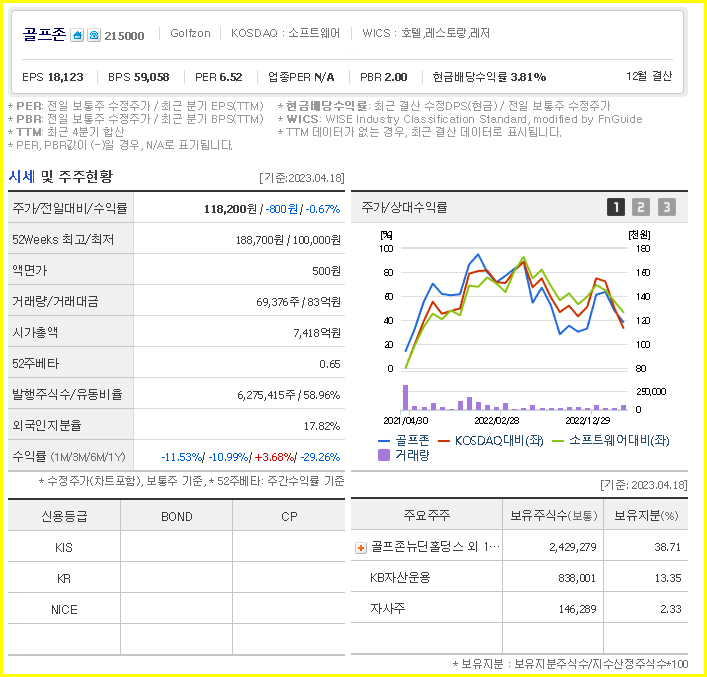Select the 골프존 blue line legend
This screenshot has height=677, width=707.
[404, 440]
